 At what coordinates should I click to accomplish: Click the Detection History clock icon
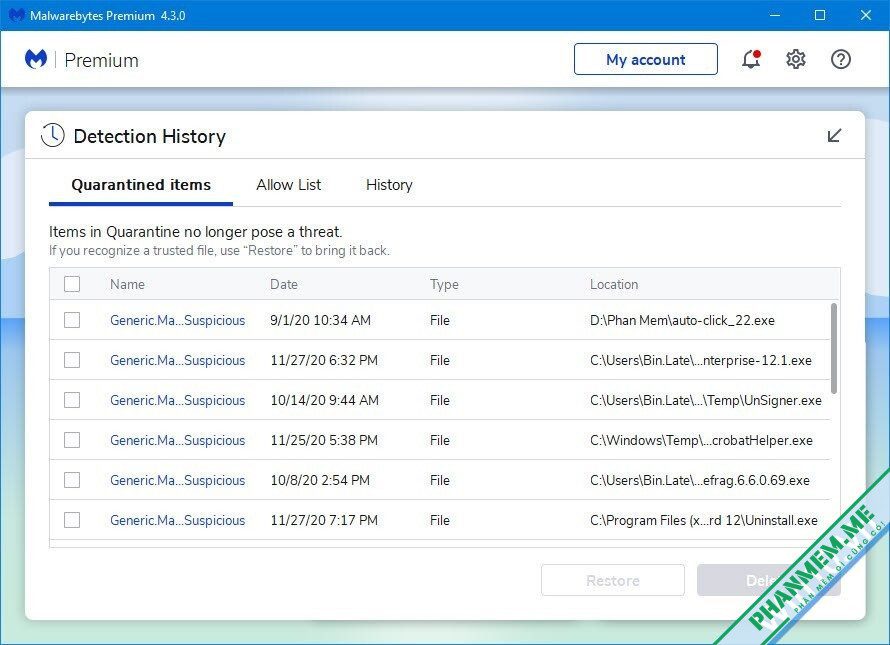tap(53, 135)
